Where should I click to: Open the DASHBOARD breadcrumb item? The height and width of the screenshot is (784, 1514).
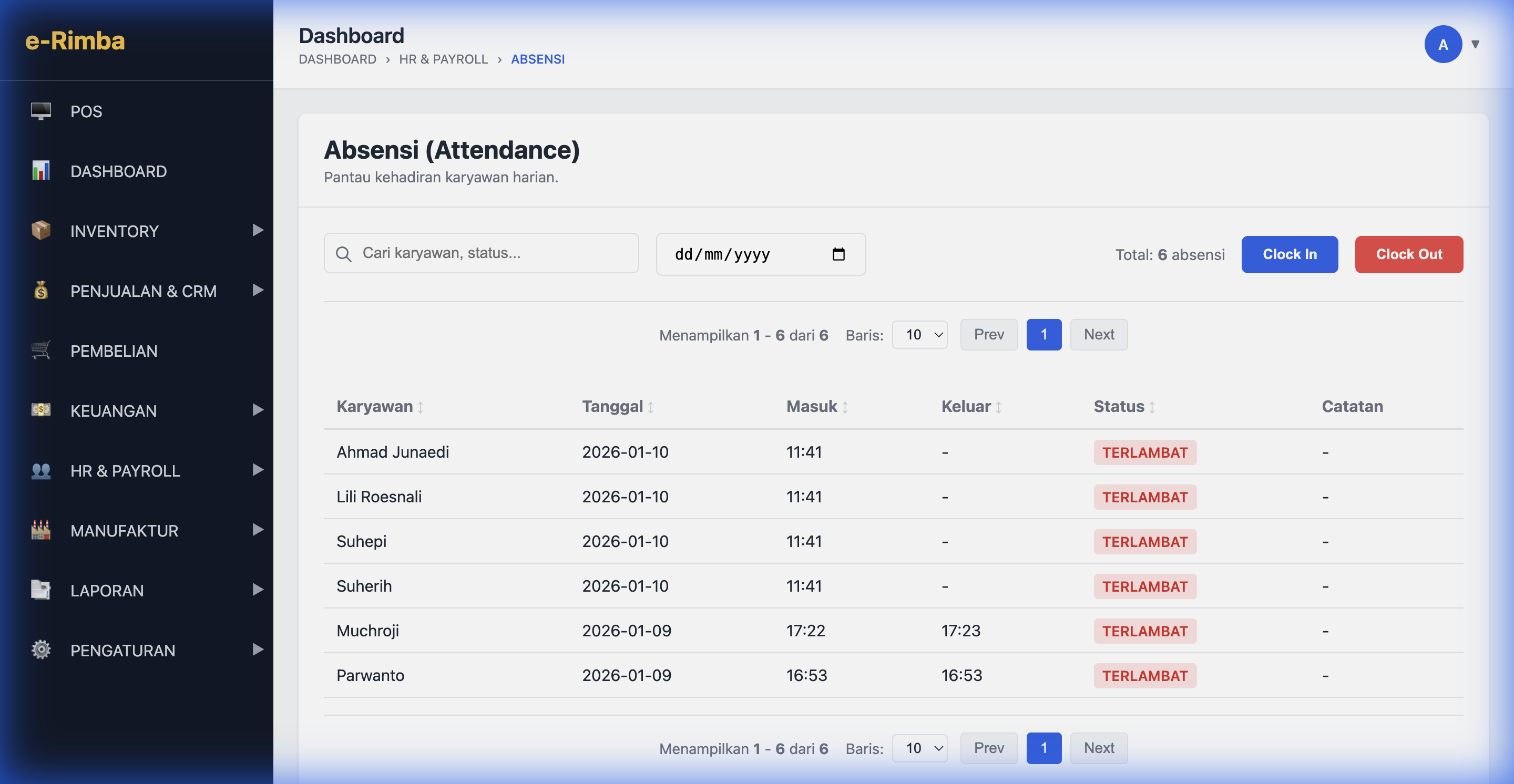(x=337, y=59)
